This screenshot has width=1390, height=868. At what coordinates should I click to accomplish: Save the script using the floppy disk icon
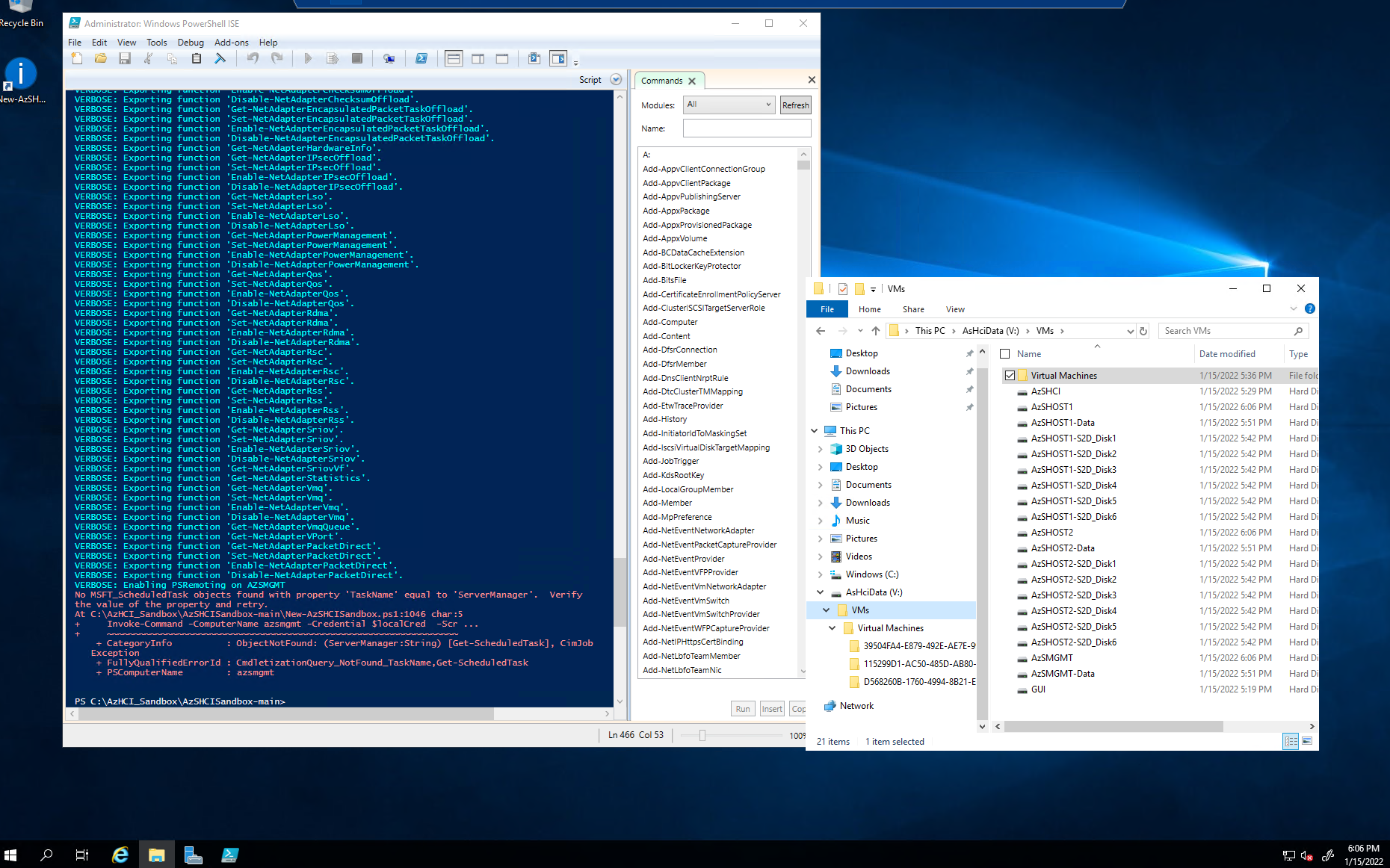click(x=125, y=58)
